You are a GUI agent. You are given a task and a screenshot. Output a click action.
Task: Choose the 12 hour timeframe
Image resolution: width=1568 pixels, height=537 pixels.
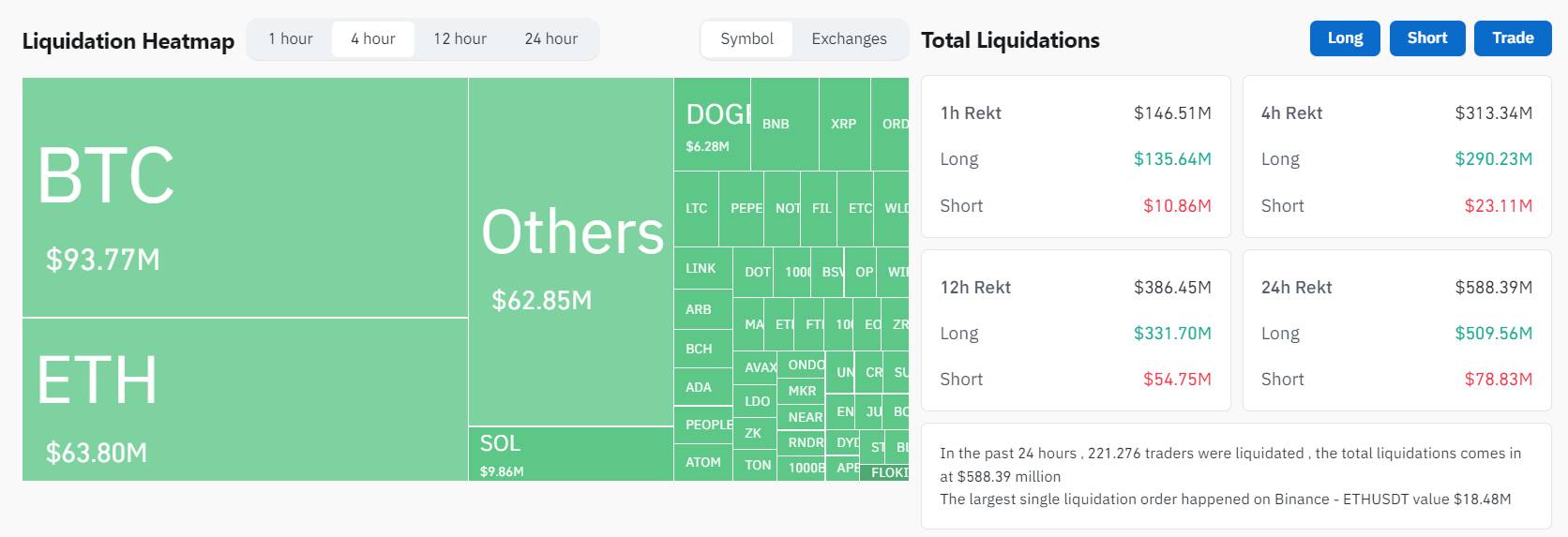pos(460,39)
